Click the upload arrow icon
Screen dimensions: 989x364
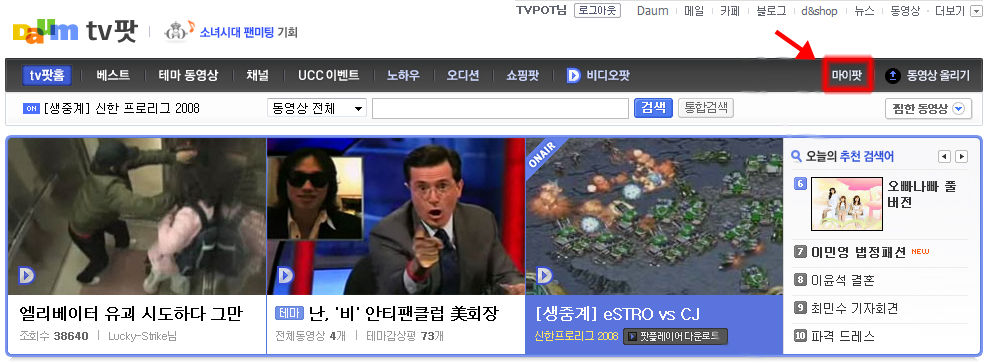click(x=892, y=76)
